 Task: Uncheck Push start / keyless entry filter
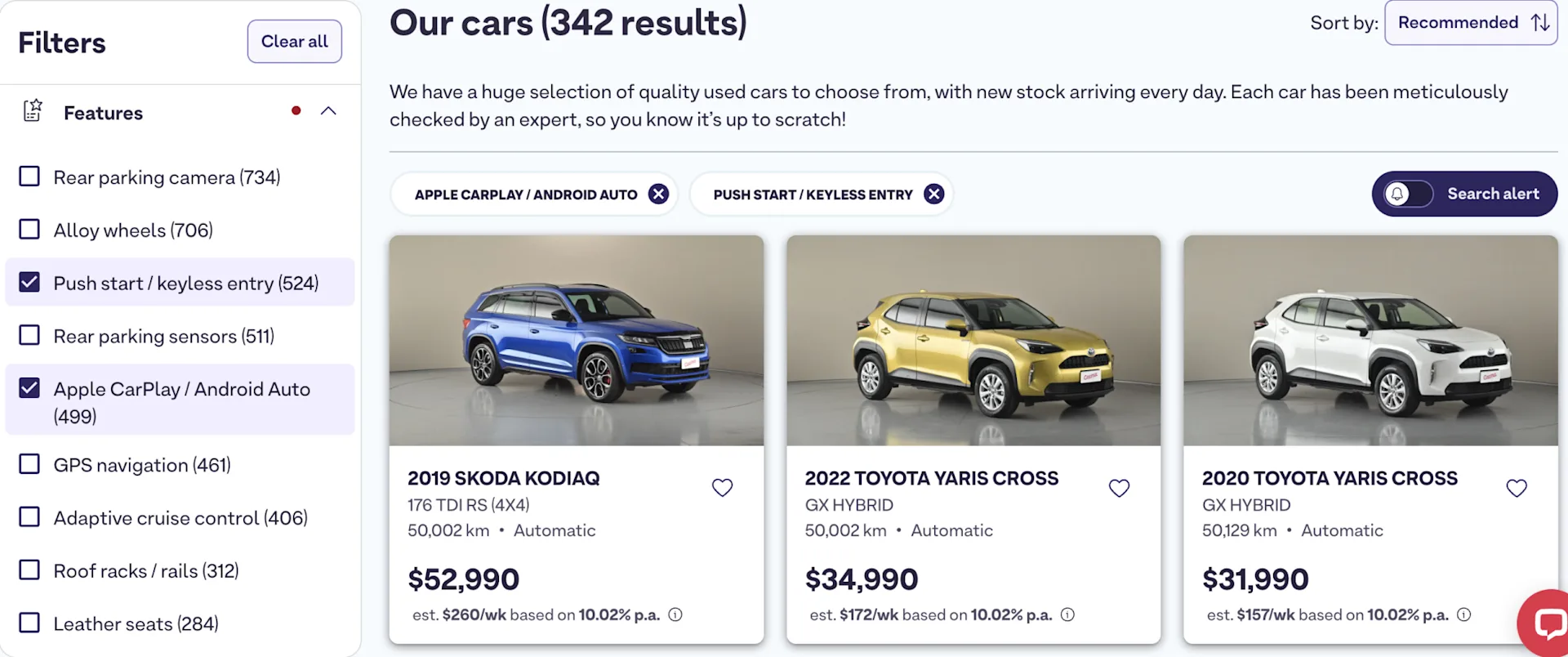(x=29, y=283)
